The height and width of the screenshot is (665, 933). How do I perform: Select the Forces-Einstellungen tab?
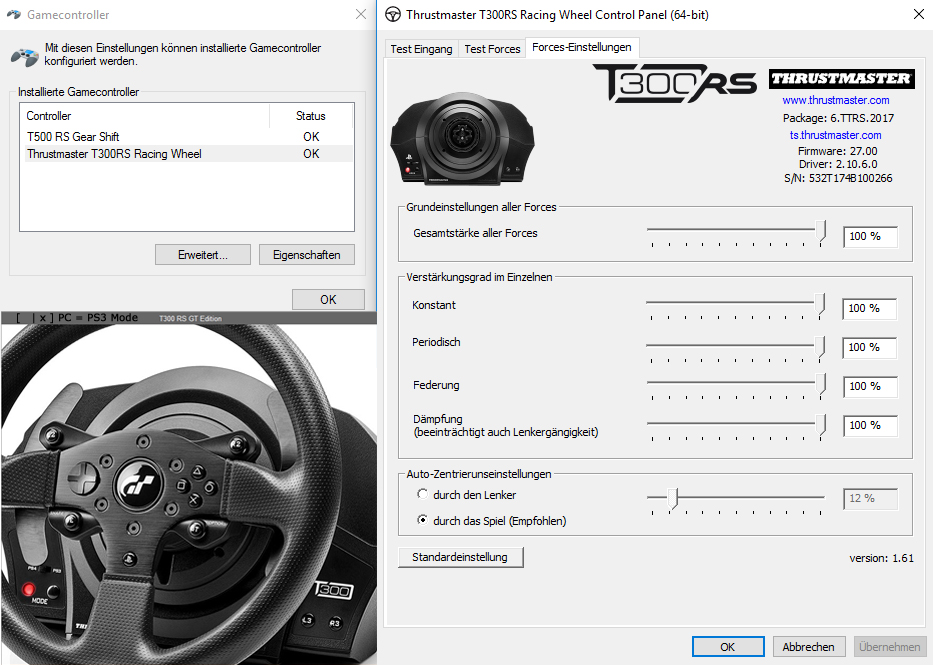pyautogui.click(x=581, y=47)
